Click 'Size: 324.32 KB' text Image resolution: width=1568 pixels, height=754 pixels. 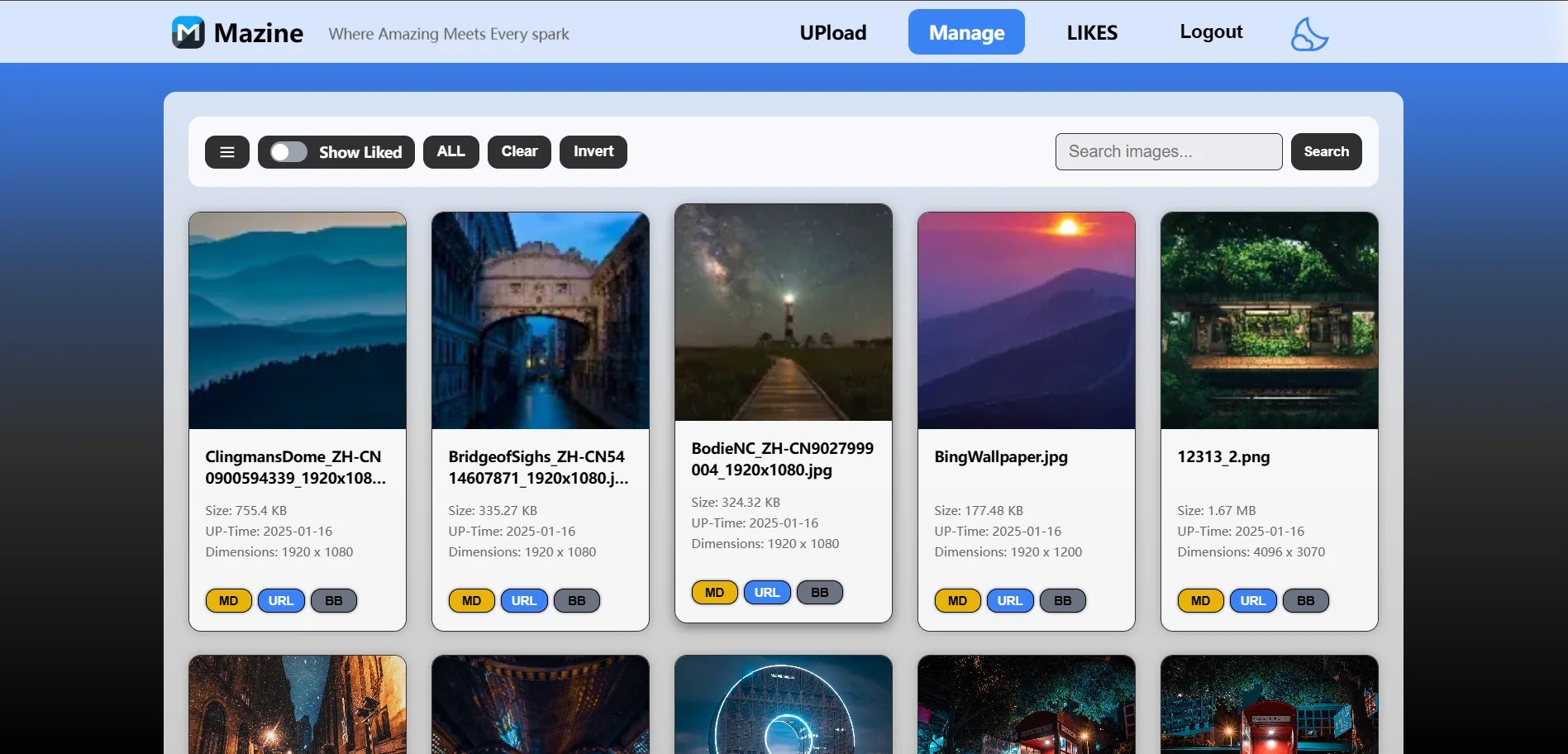click(x=736, y=502)
